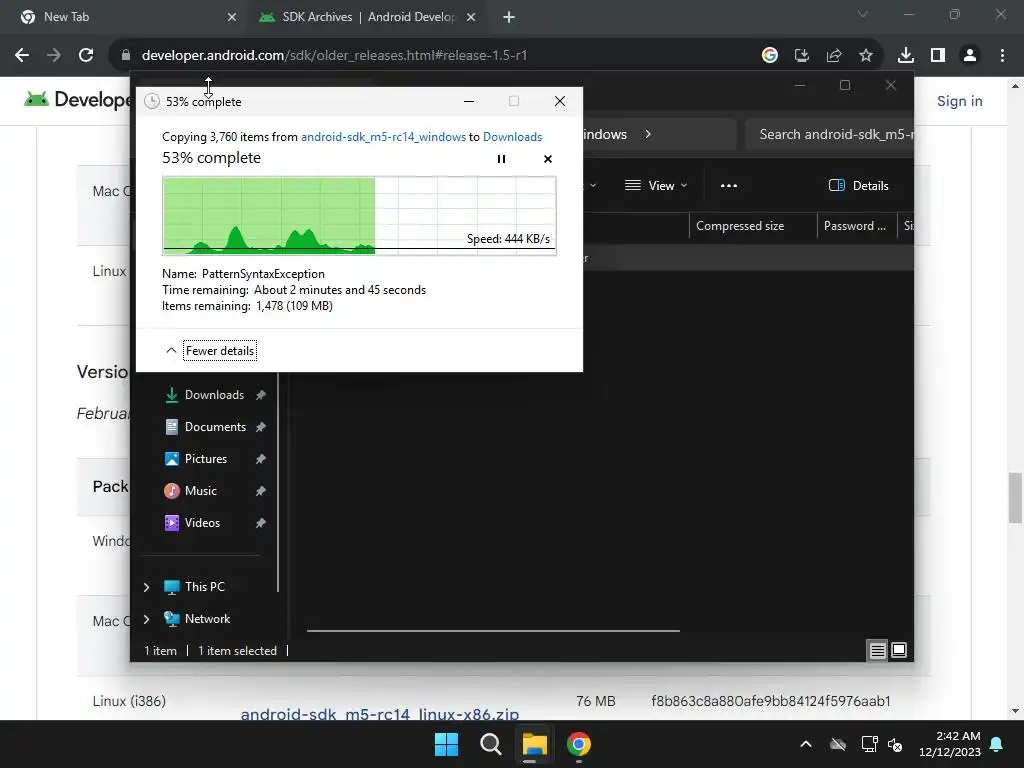Image resolution: width=1024 pixels, height=768 pixels.
Task: Click the web page vertical scrollbar thumb
Action: [1015, 498]
